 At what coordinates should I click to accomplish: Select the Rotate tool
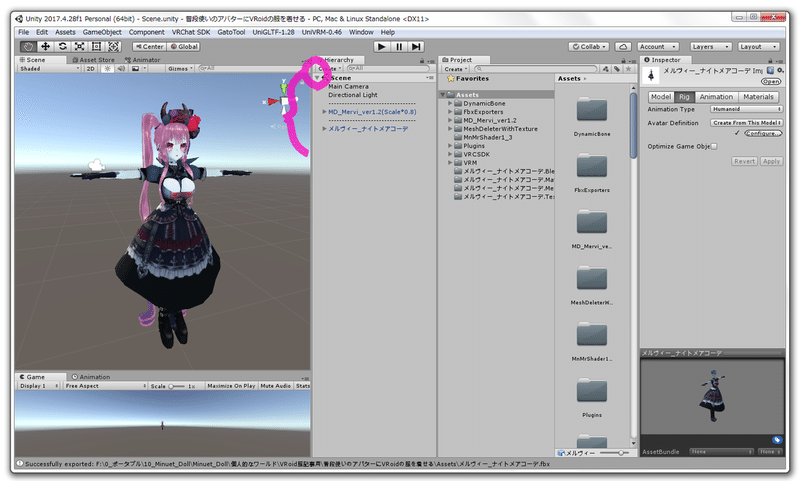point(62,46)
